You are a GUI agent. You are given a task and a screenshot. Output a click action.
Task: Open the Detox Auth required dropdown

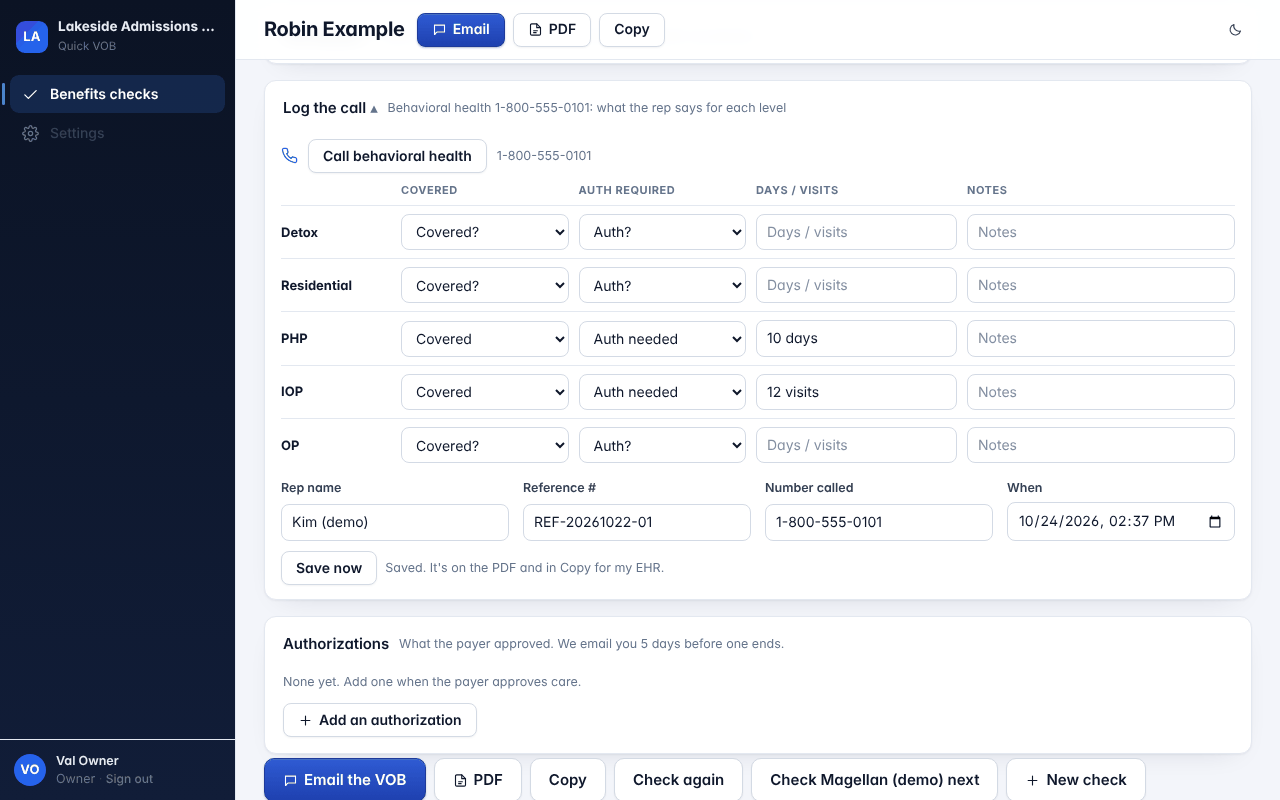click(662, 232)
